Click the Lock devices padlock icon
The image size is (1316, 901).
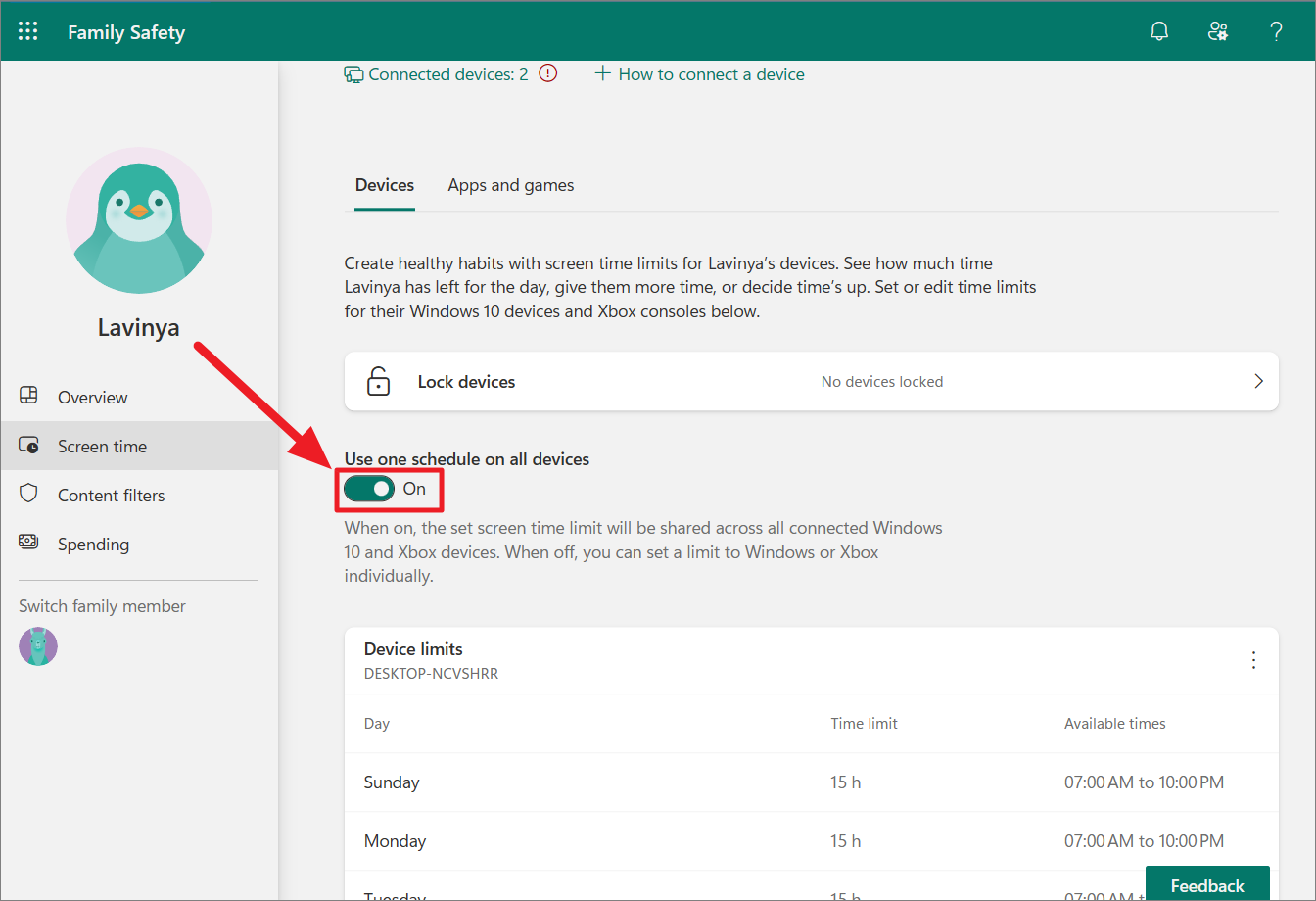pyautogui.click(x=378, y=382)
